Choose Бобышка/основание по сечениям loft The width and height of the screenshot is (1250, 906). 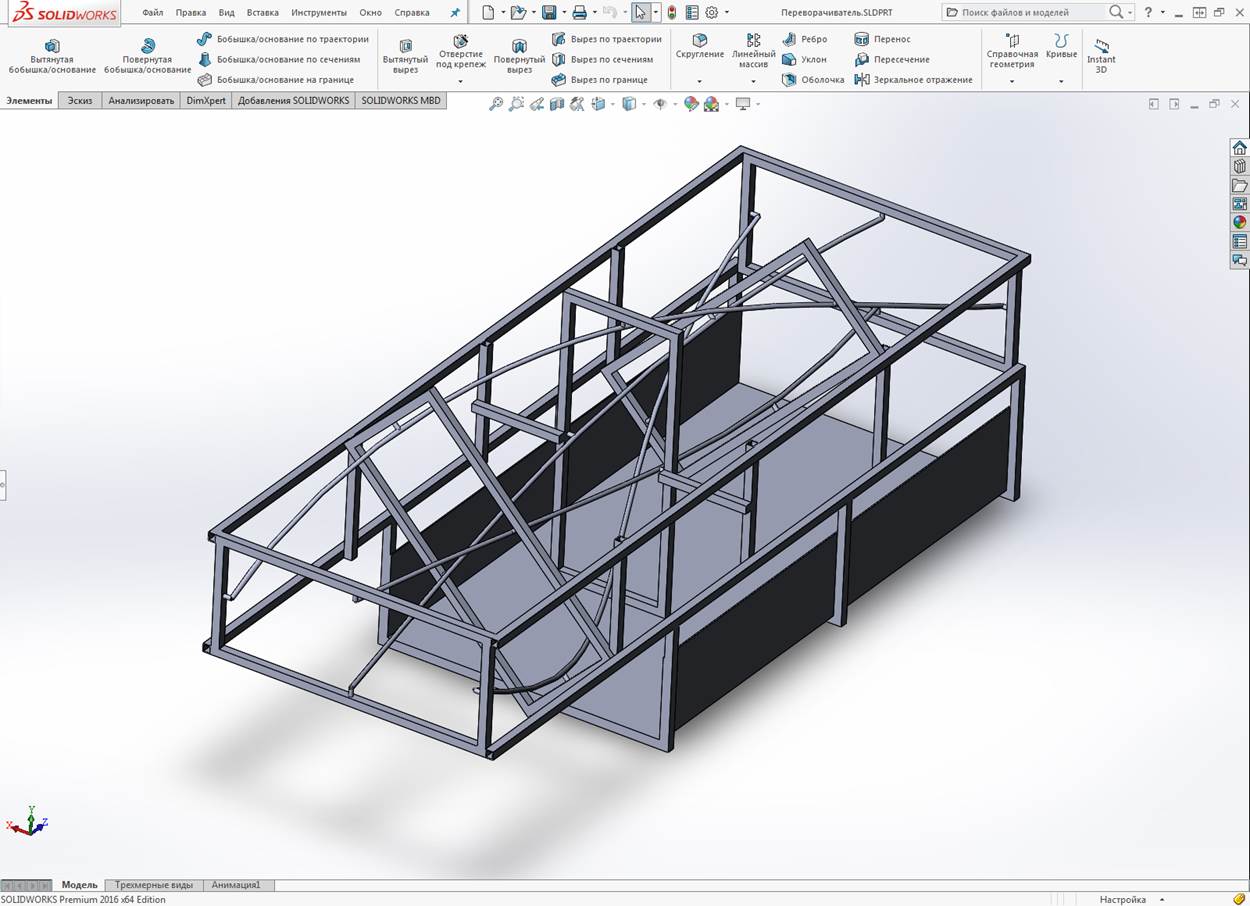(279, 59)
